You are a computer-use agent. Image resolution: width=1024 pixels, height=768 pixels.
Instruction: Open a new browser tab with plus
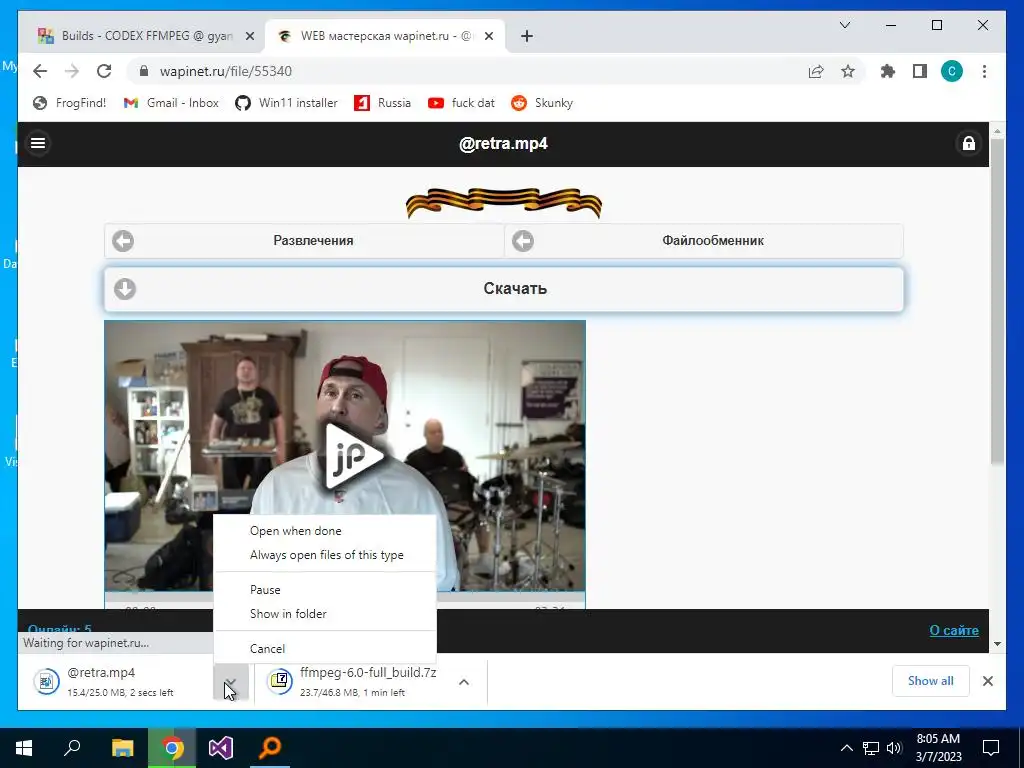click(526, 37)
